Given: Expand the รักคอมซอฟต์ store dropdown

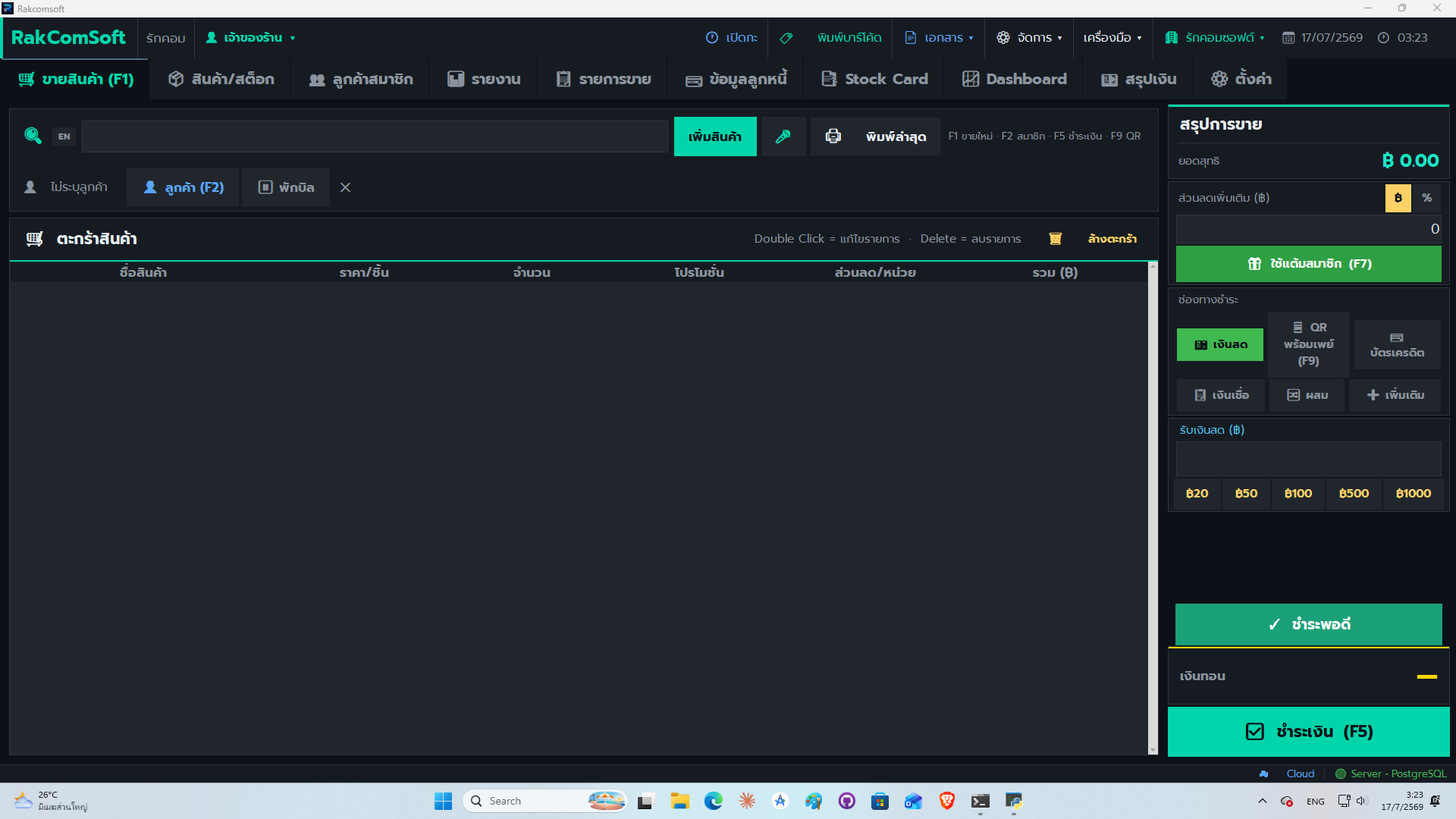Looking at the screenshot, I should 1215,37.
